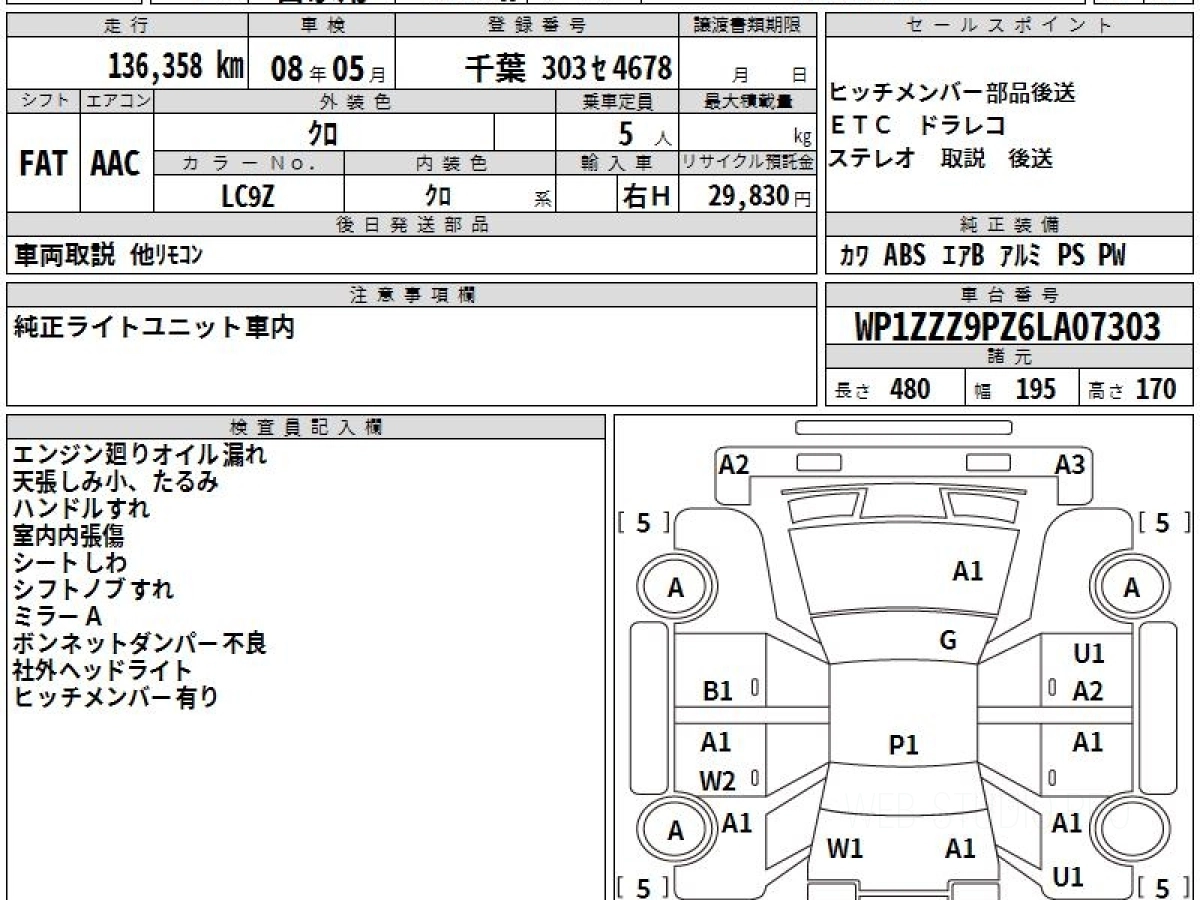
Task: Click the length value 480
Action: point(910,389)
